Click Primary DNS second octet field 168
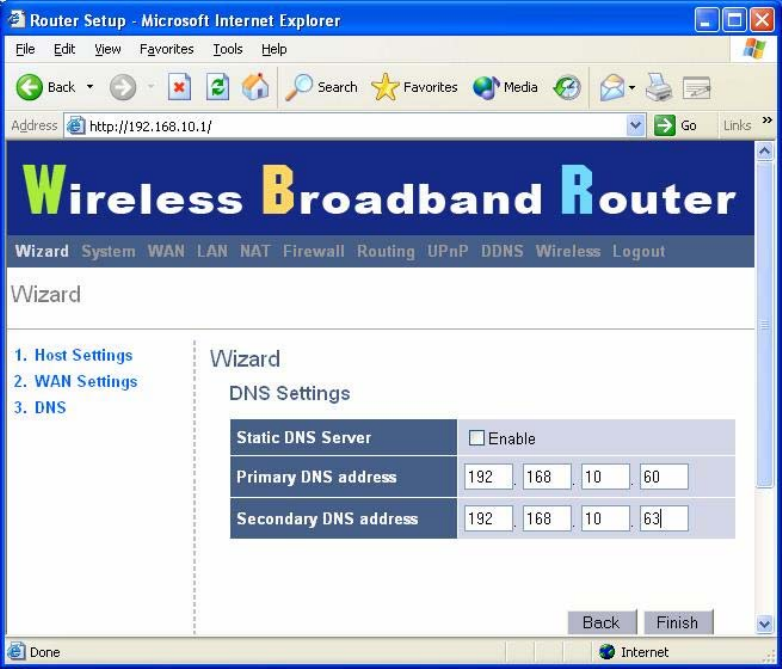The image size is (782, 669). click(x=547, y=476)
